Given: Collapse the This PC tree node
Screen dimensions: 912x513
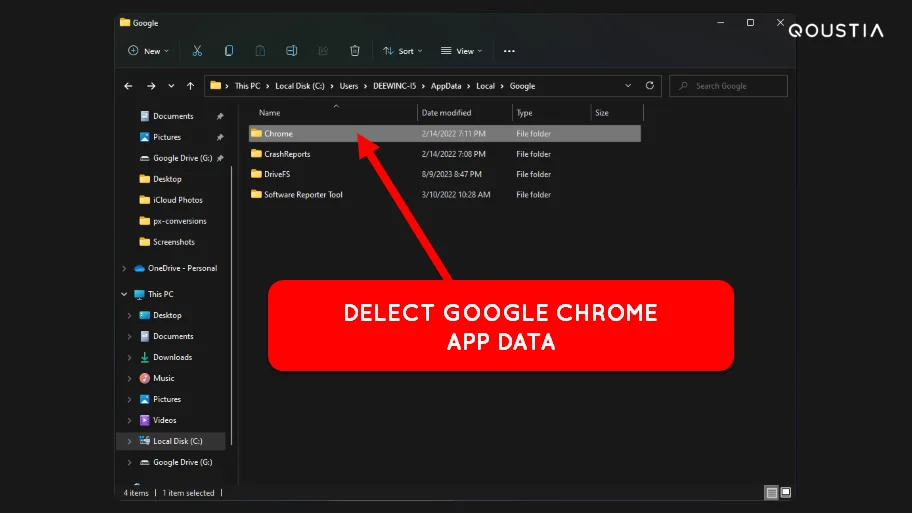Looking at the screenshot, I should pyautogui.click(x=124, y=294).
